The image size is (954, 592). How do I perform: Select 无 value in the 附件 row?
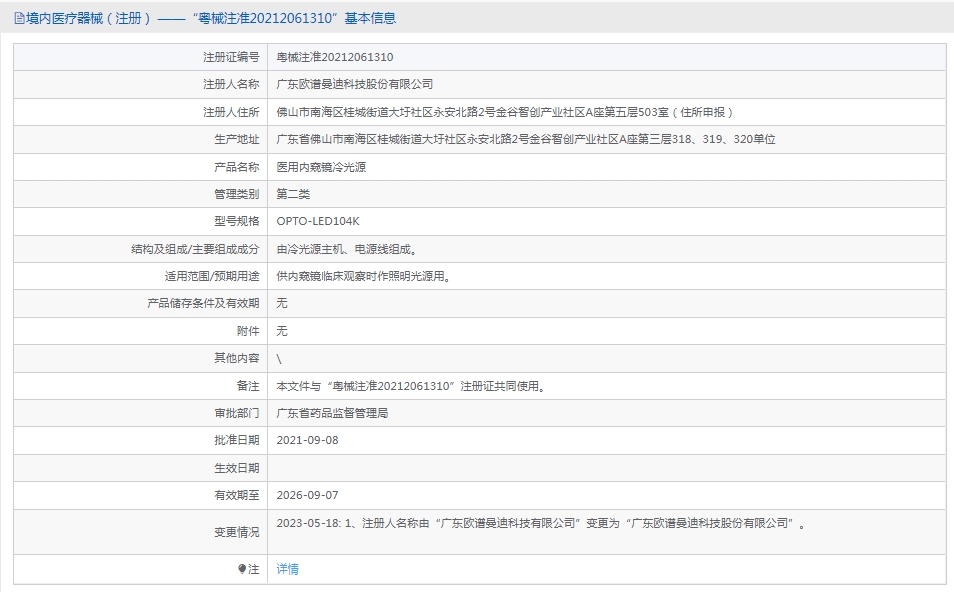coord(282,331)
